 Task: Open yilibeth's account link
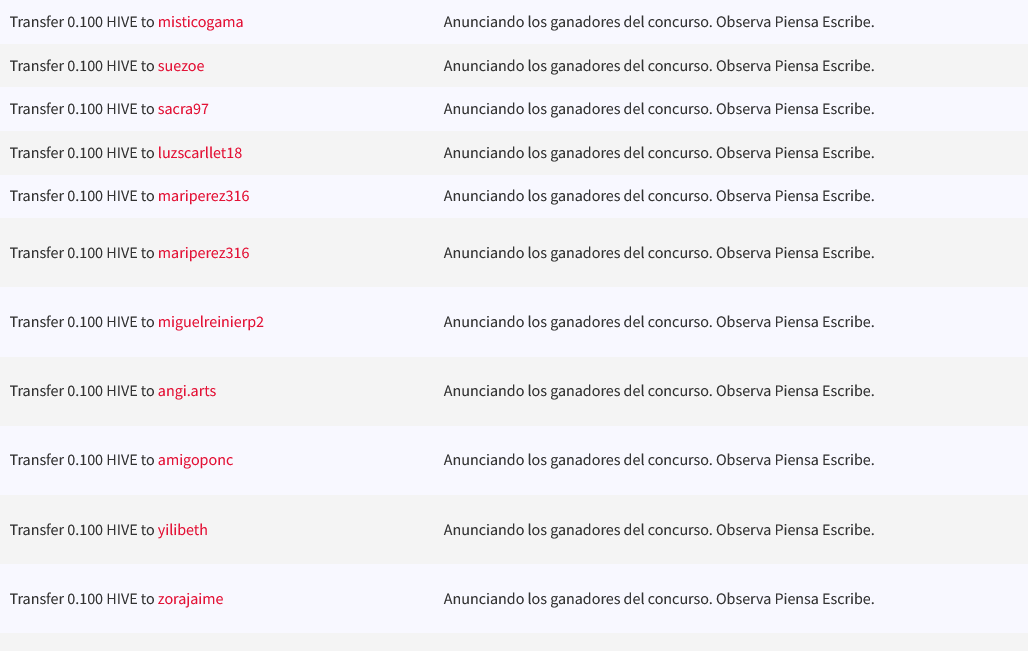[183, 530]
